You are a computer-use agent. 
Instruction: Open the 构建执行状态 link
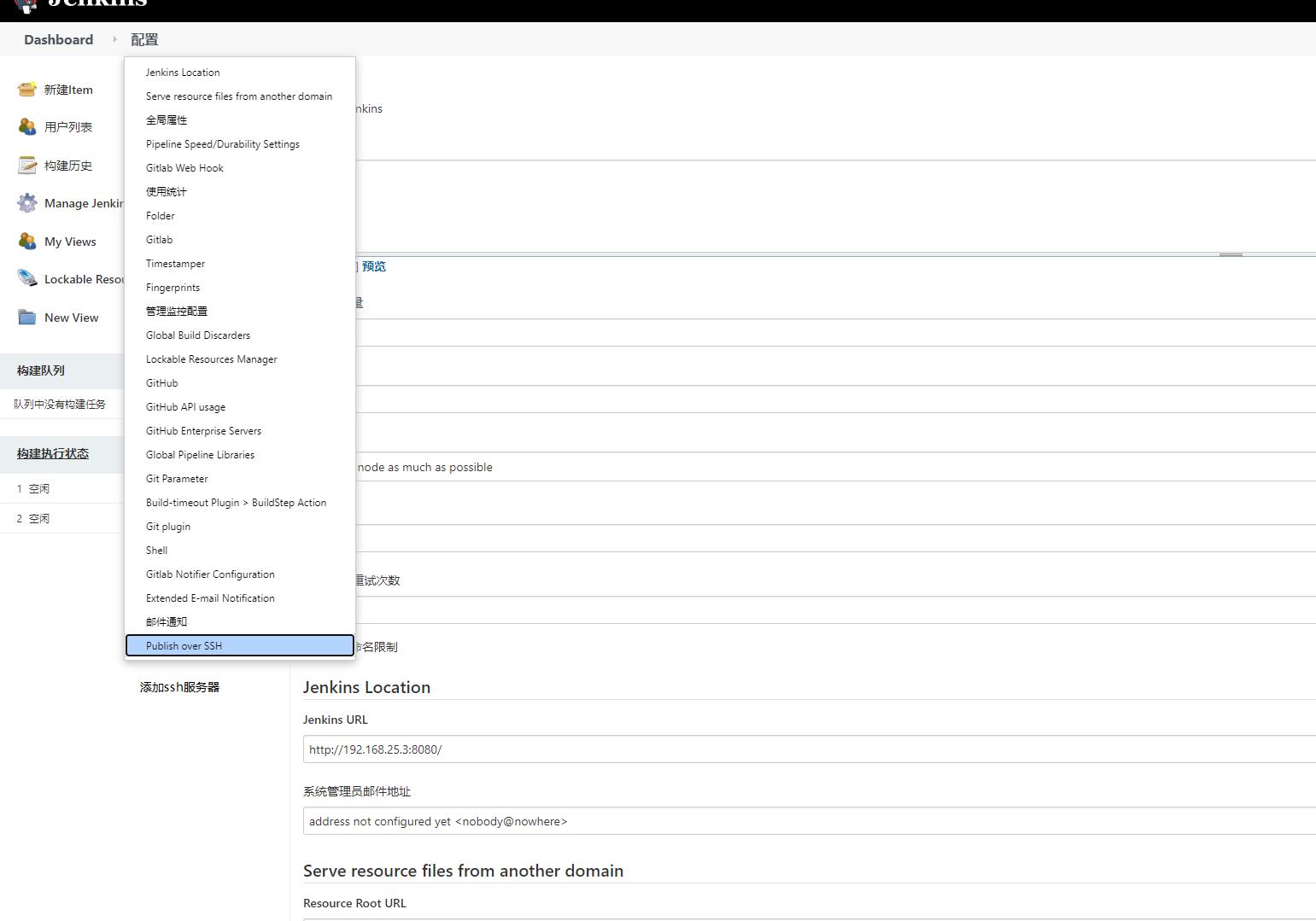(53, 453)
